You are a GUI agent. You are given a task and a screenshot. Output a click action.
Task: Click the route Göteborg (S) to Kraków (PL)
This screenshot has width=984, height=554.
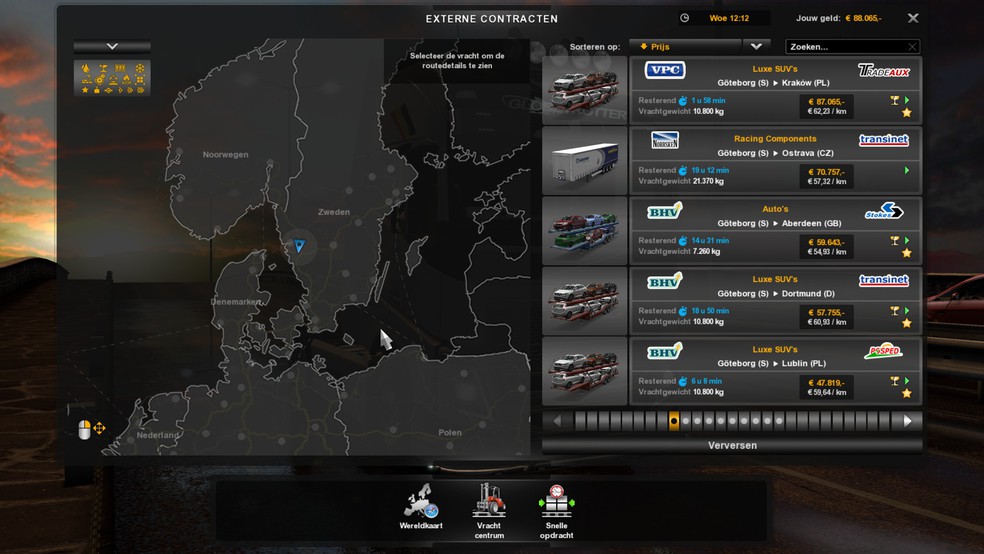point(773,83)
